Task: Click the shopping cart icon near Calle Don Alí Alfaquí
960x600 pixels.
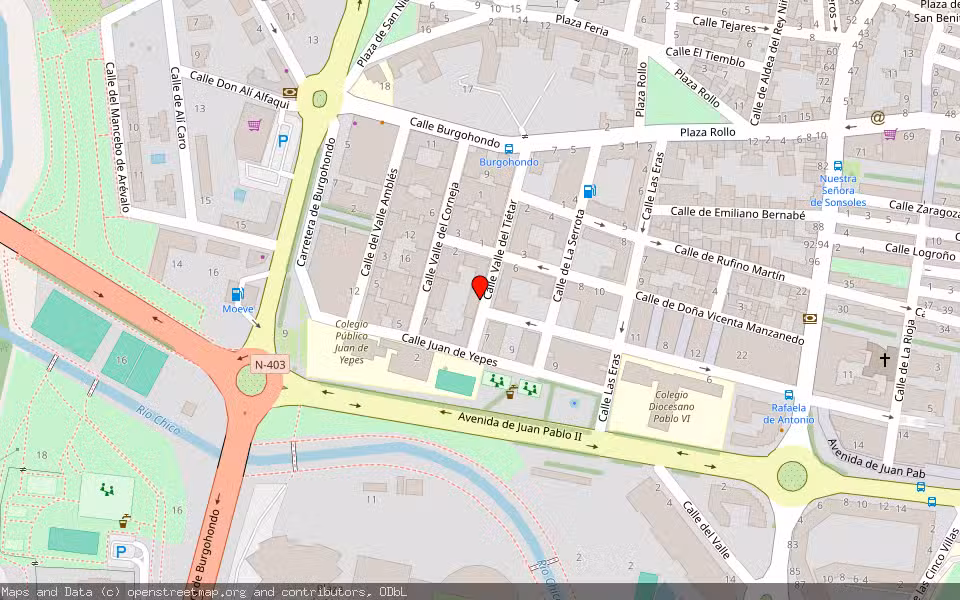Action: coord(255,125)
